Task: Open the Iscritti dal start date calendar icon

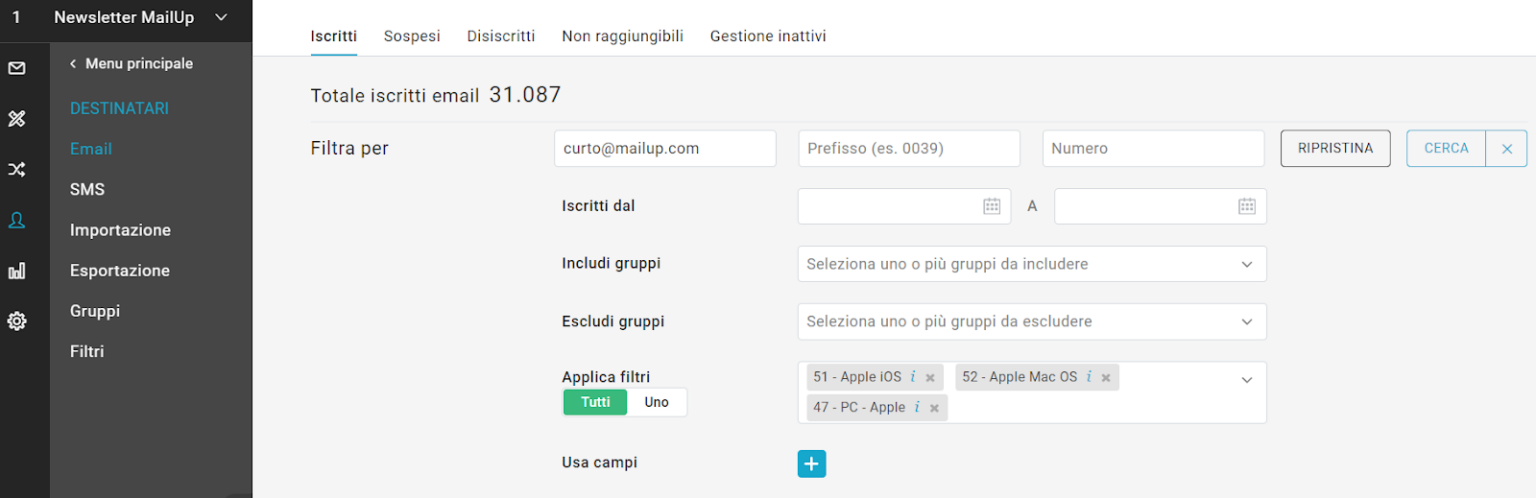Action: coord(991,206)
